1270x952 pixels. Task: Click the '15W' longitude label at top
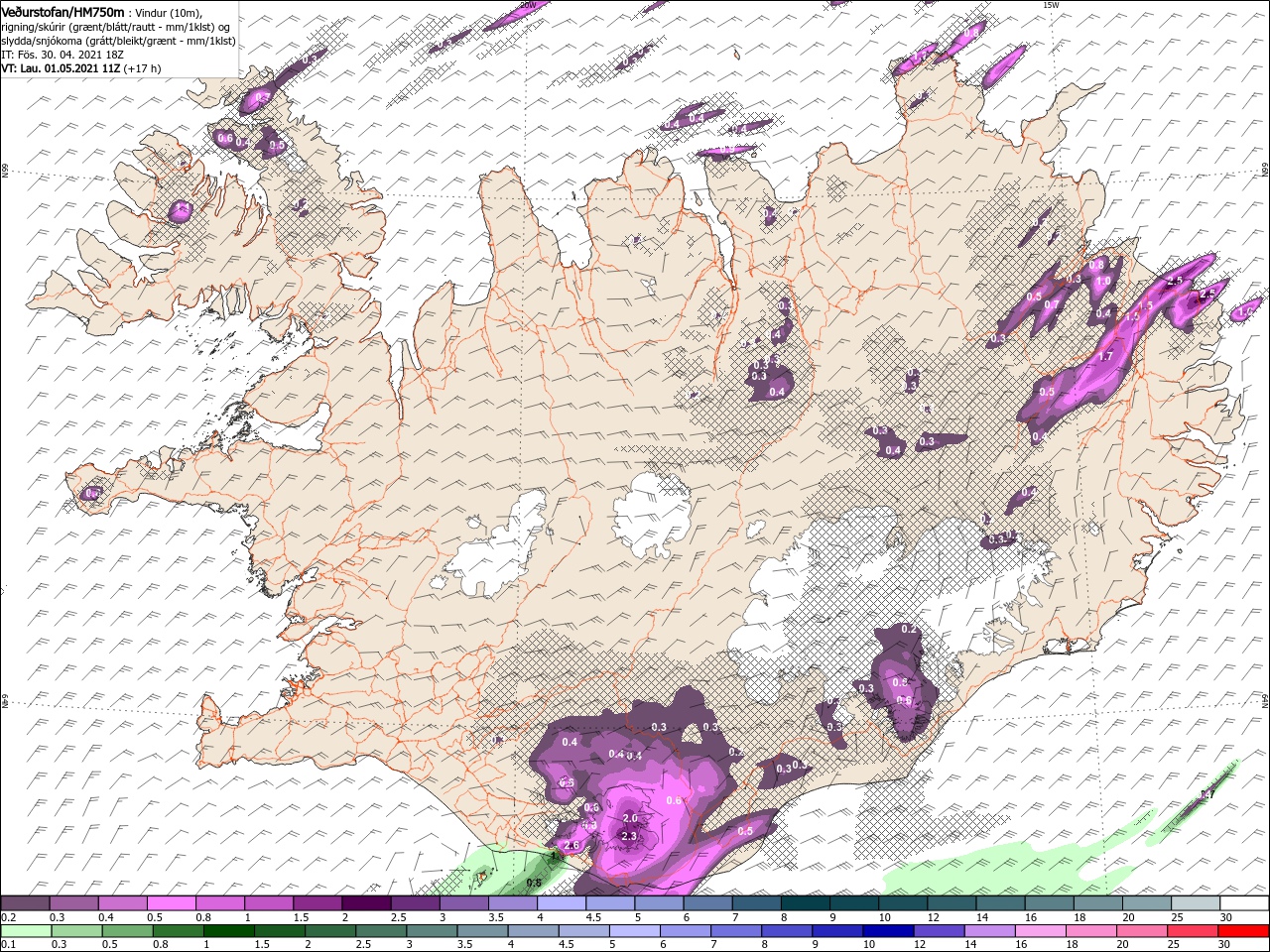click(1051, 5)
